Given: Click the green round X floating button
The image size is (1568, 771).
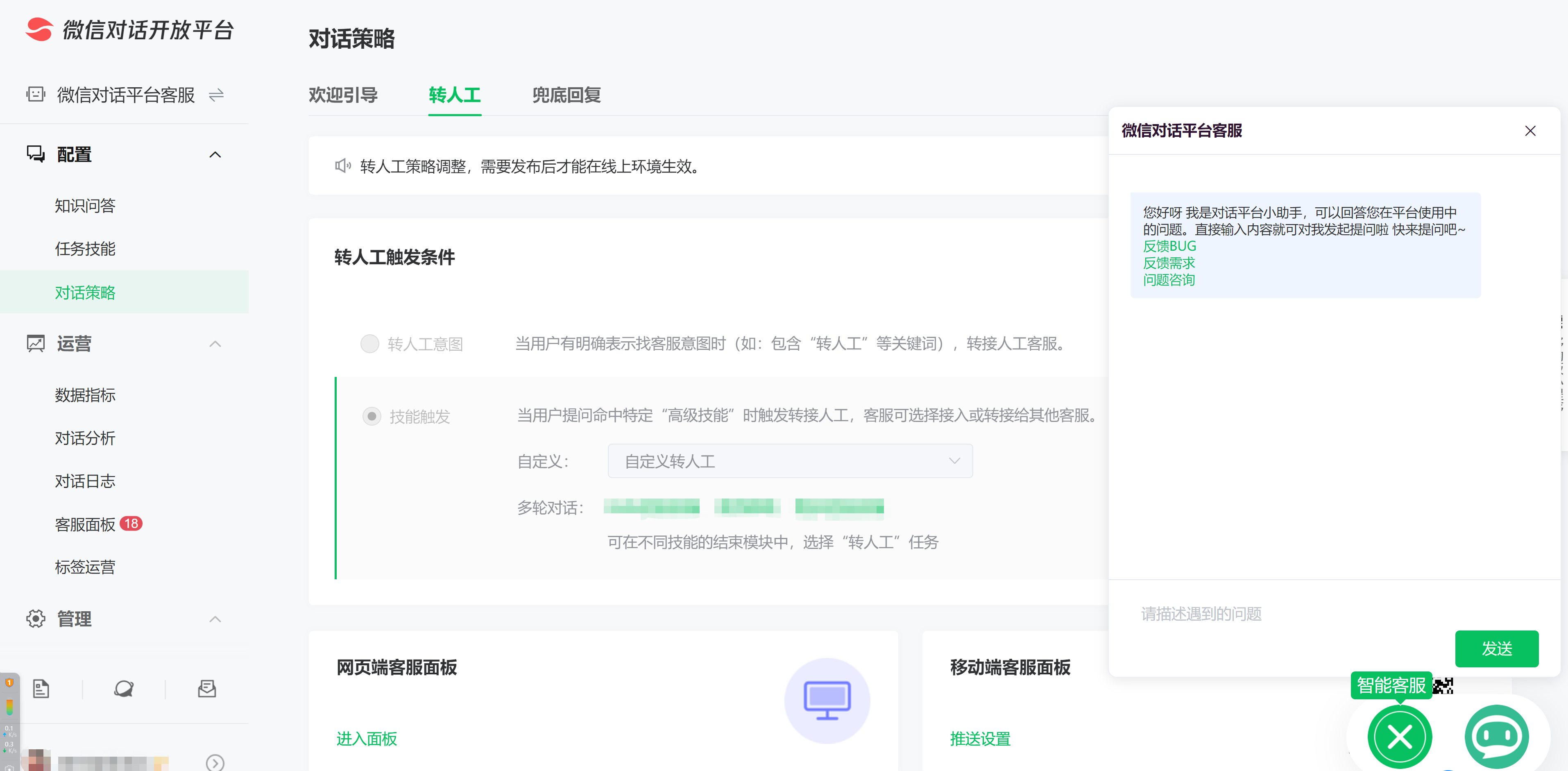Looking at the screenshot, I should pos(1399,737).
